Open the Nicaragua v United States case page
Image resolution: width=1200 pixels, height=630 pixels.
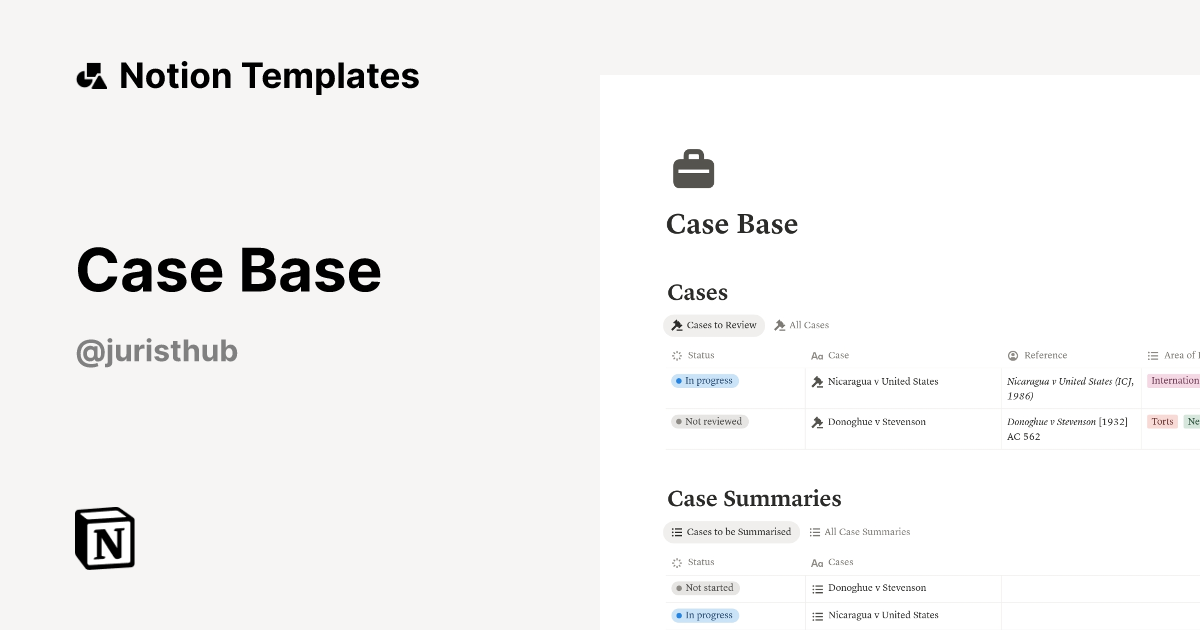[x=883, y=381]
